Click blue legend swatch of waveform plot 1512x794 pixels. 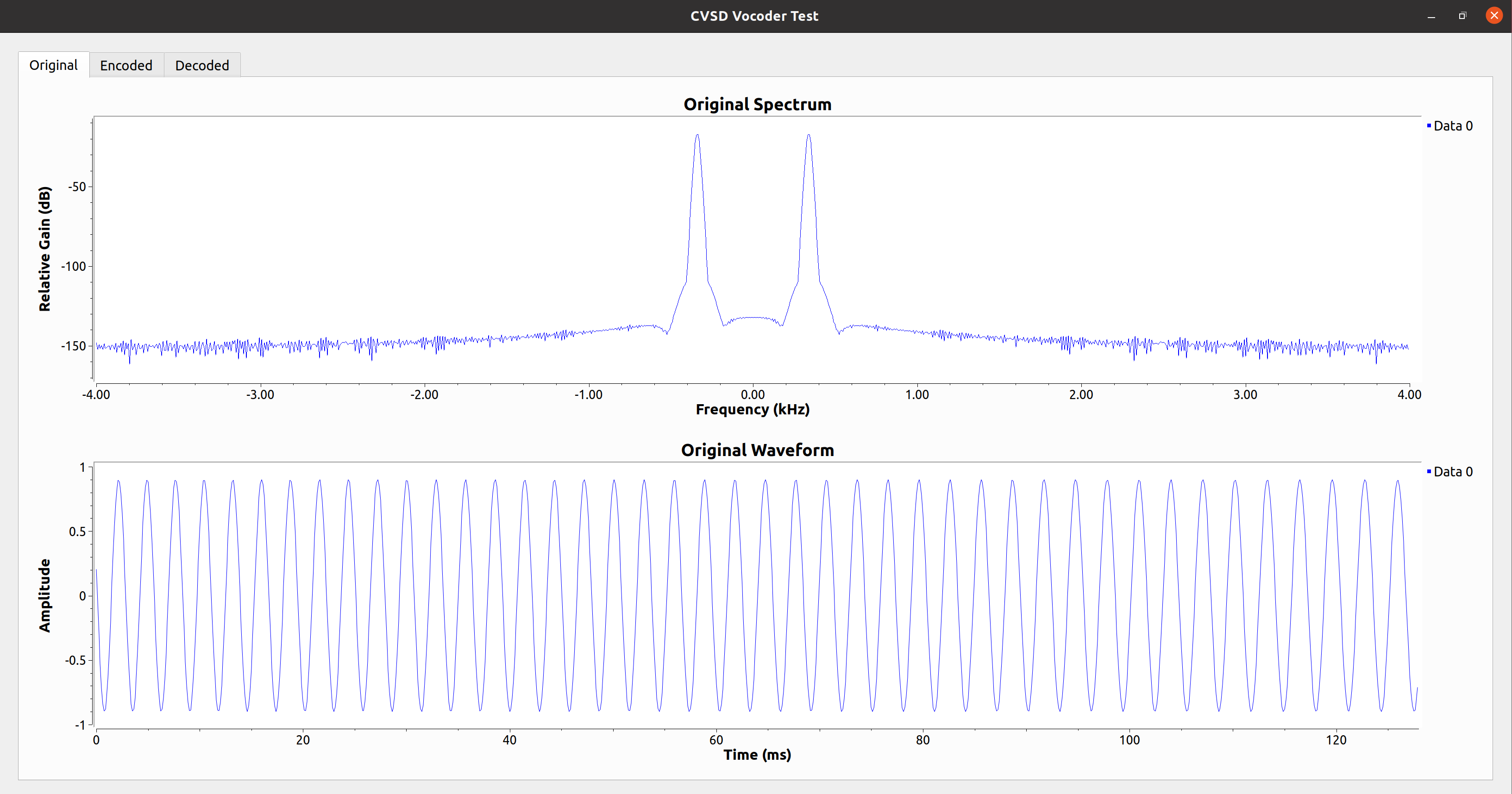pyautogui.click(x=1429, y=471)
